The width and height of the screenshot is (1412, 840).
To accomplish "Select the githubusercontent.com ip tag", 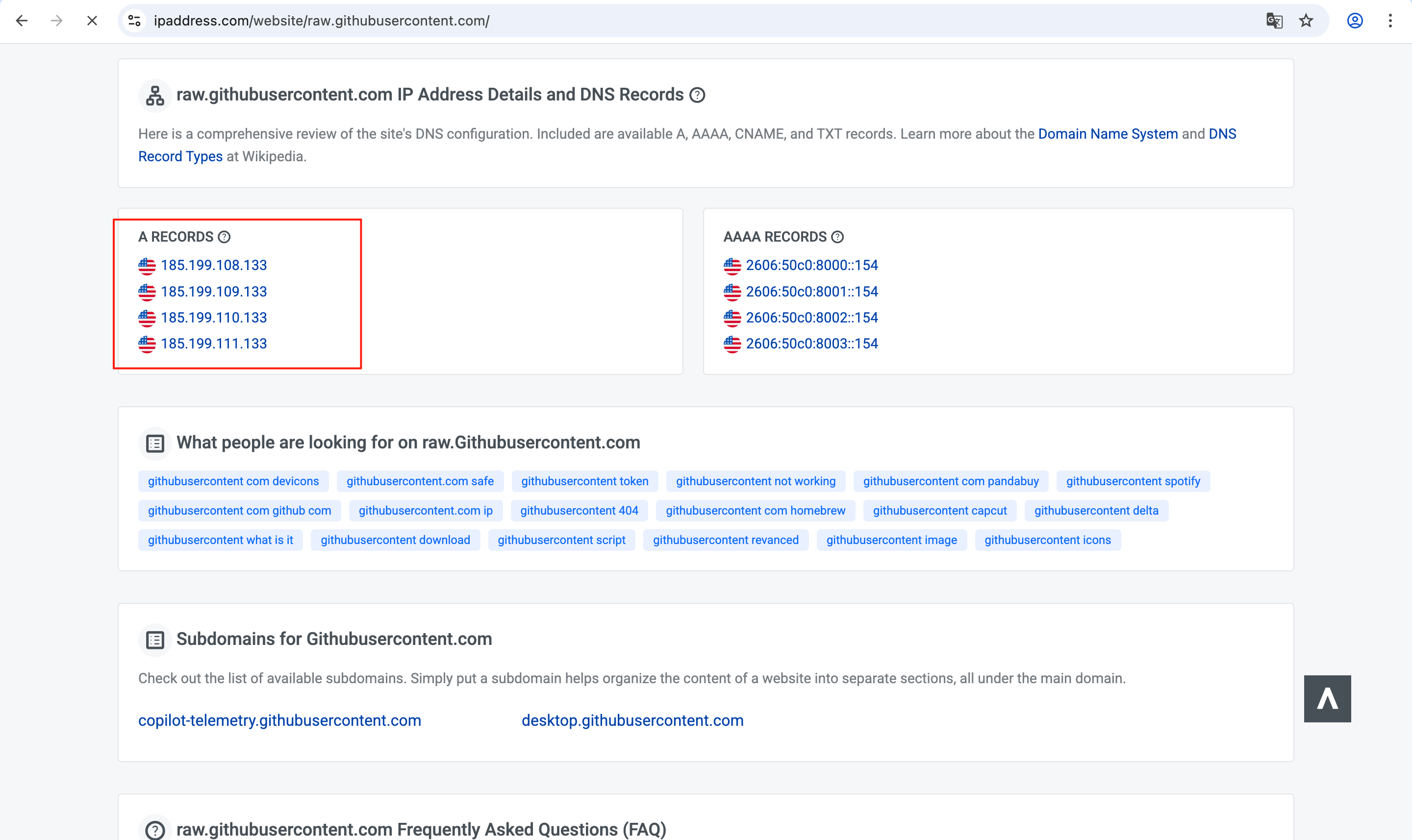I will (425, 511).
